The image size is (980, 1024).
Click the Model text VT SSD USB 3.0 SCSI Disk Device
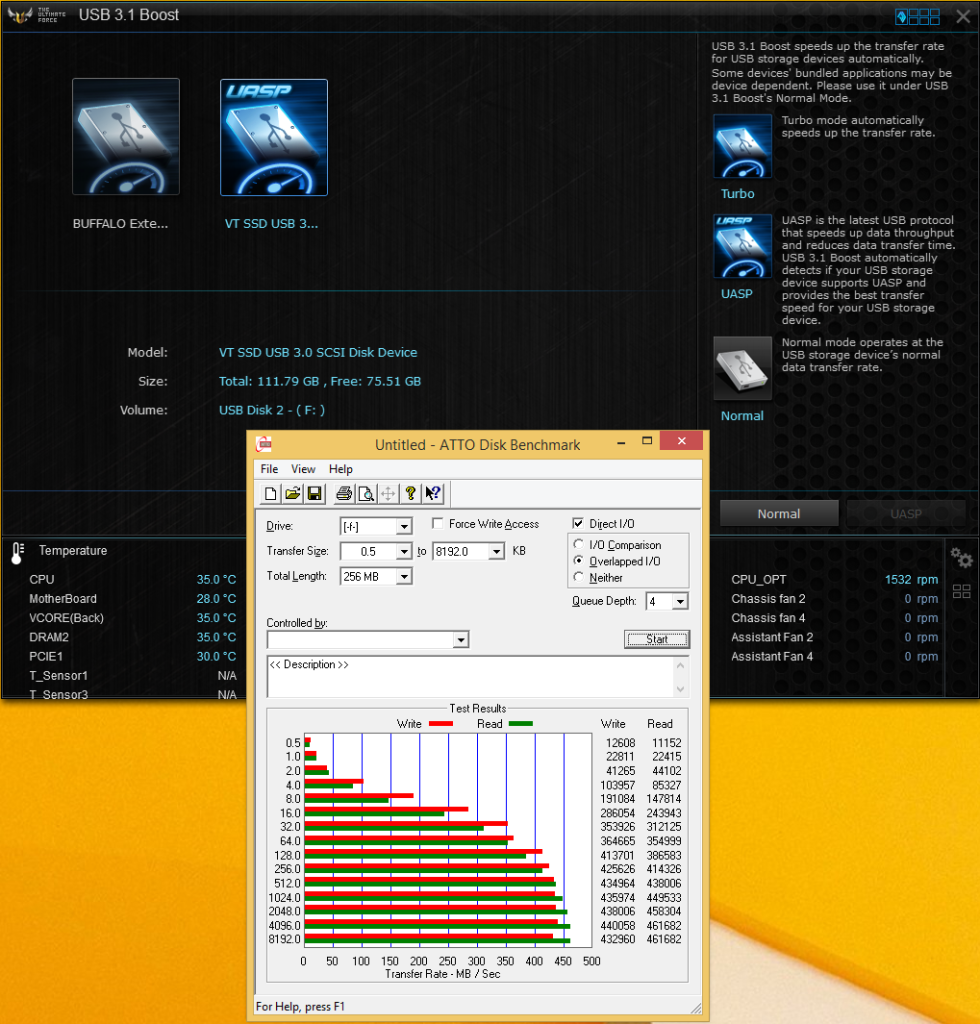[318, 353]
